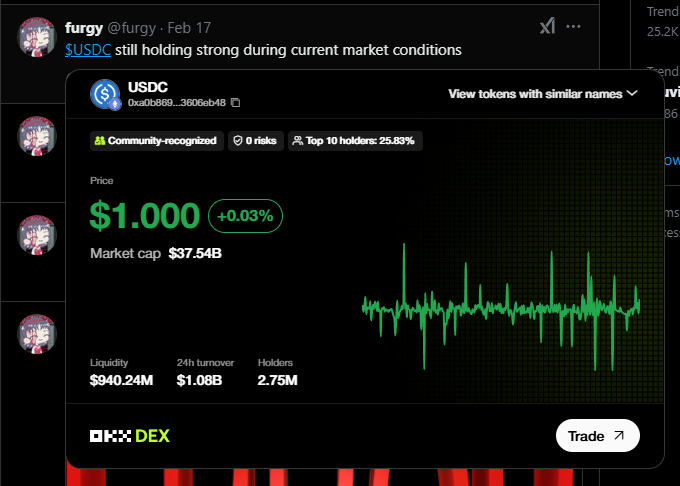Image resolution: width=680 pixels, height=486 pixels.
Task: Click the OKX DEX logo
Action: tap(130, 436)
